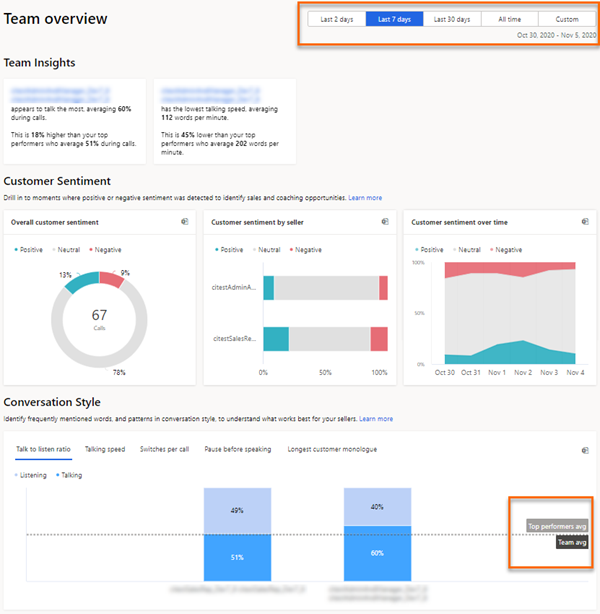Select the Talk to listen ratio tab
Image resolution: width=600 pixels, height=614 pixels.
click(x=43, y=450)
